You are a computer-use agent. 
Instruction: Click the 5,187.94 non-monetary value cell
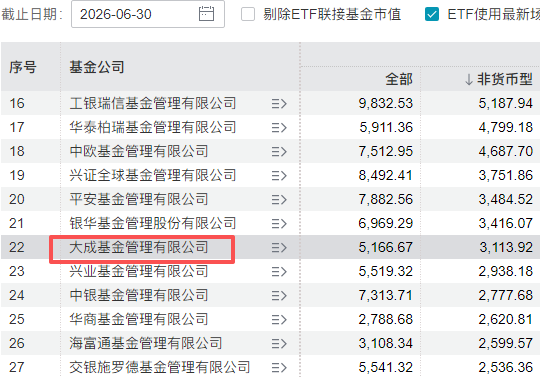click(x=506, y=103)
